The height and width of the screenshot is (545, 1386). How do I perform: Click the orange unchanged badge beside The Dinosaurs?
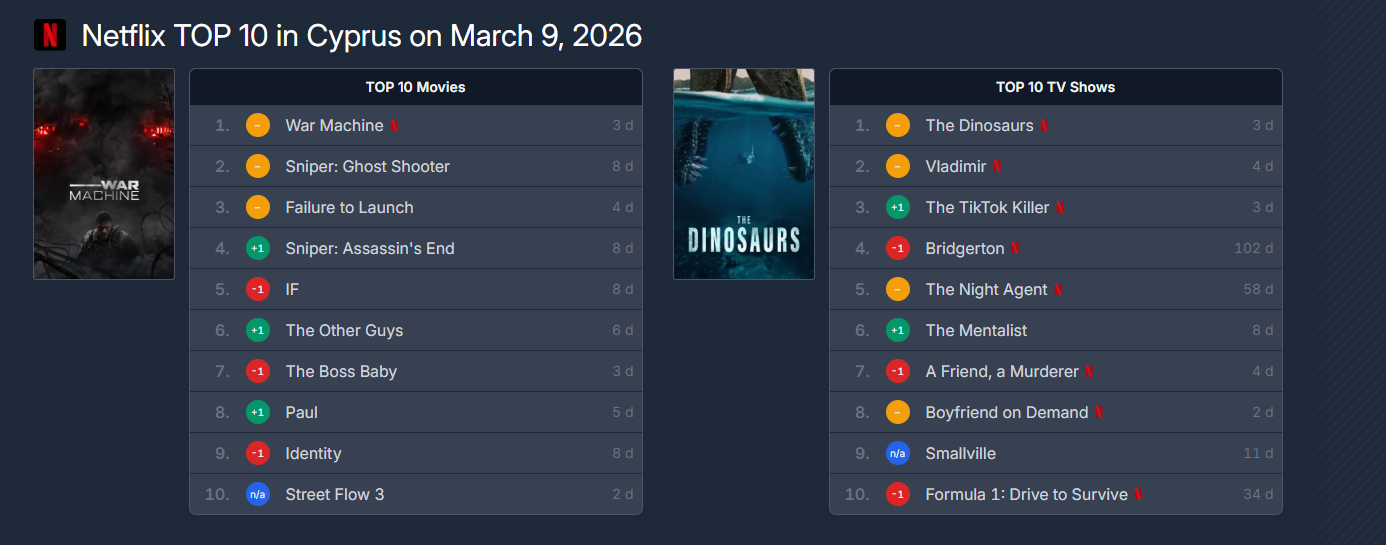coord(898,125)
